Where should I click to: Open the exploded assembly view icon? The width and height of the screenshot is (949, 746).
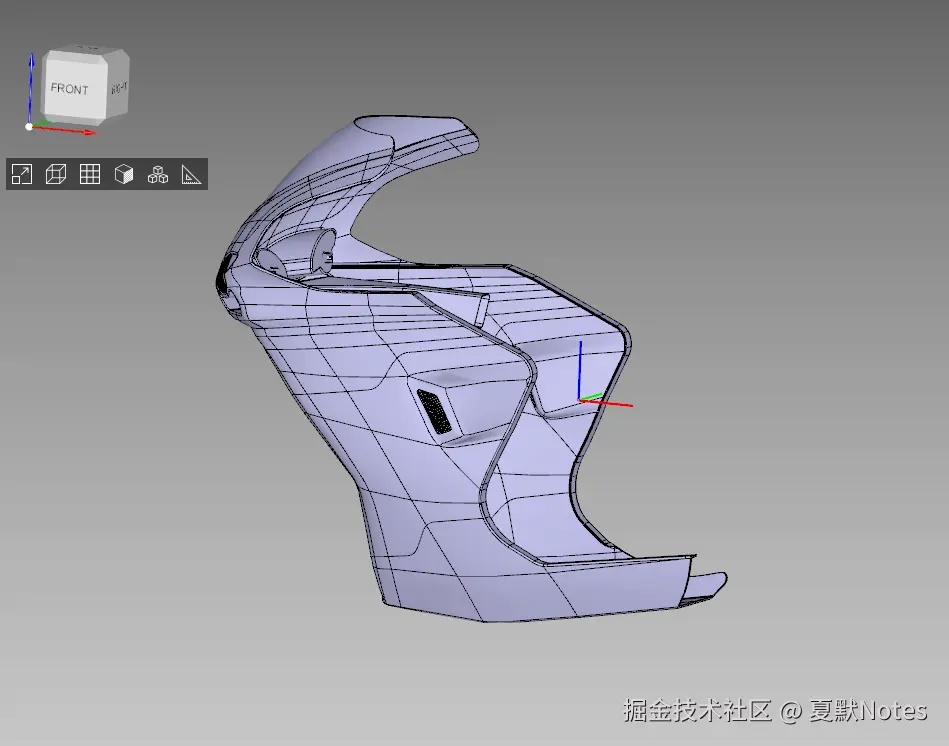156,174
